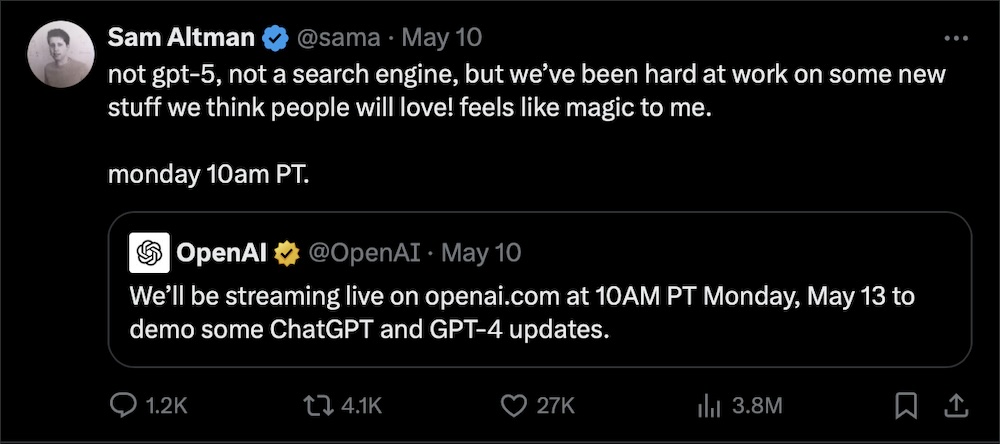The image size is (1000, 444).
Task: Click the quoted tweet's May 10 date
Action: click(484, 253)
